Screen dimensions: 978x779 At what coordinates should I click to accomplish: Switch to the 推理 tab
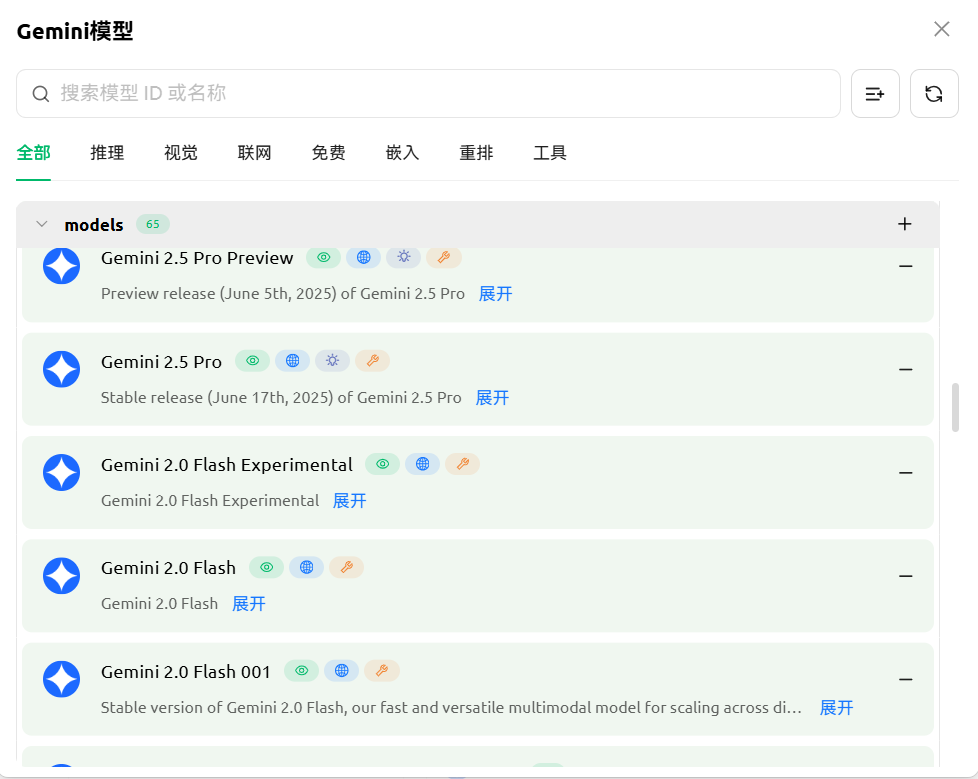(107, 153)
